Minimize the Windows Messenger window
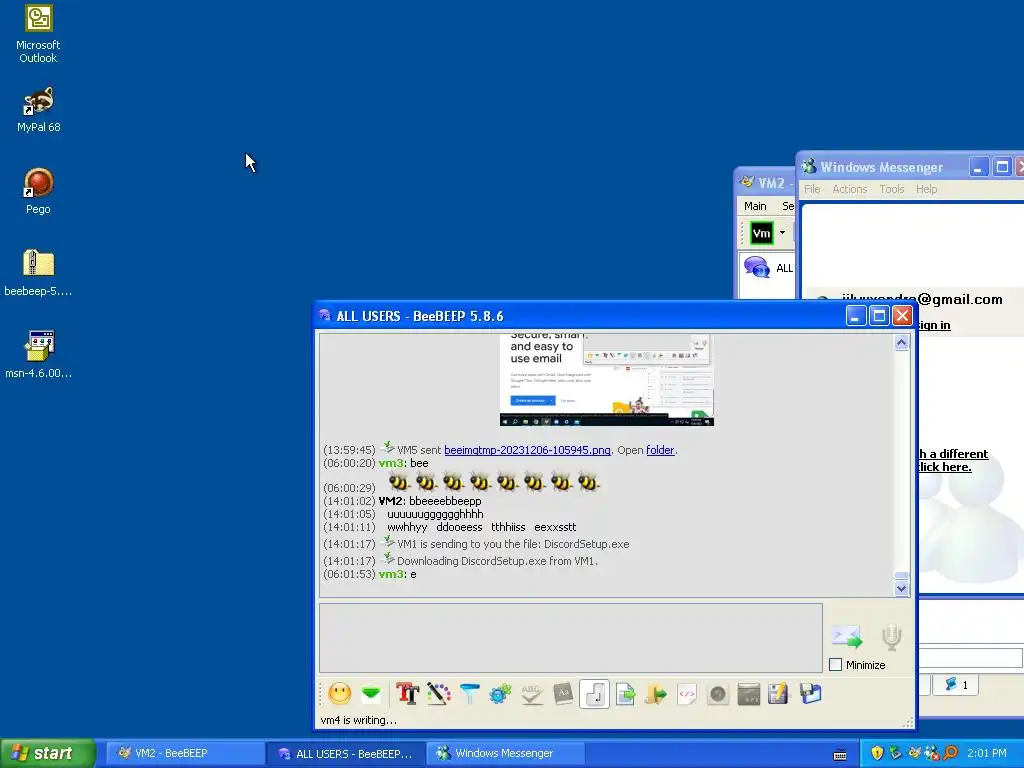The image size is (1024, 768). click(x=978, y=167)
